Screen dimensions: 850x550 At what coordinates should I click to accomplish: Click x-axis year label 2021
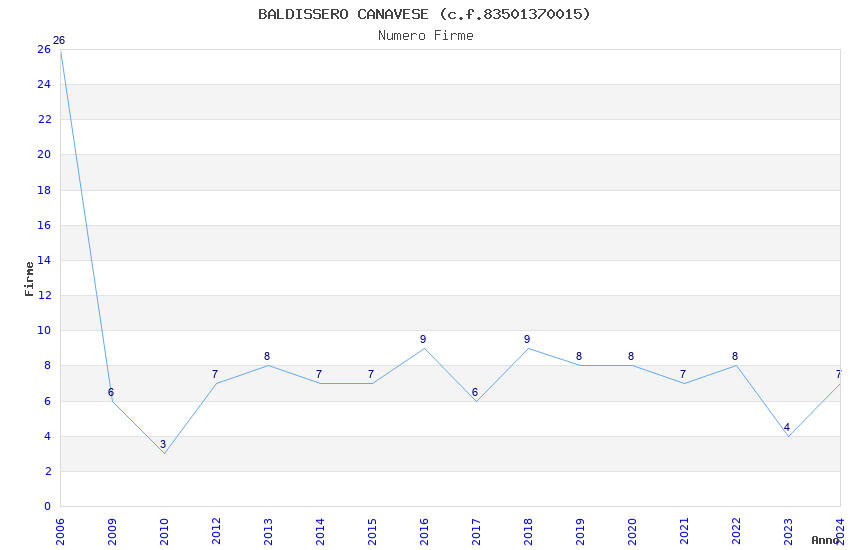coord(684,532)
